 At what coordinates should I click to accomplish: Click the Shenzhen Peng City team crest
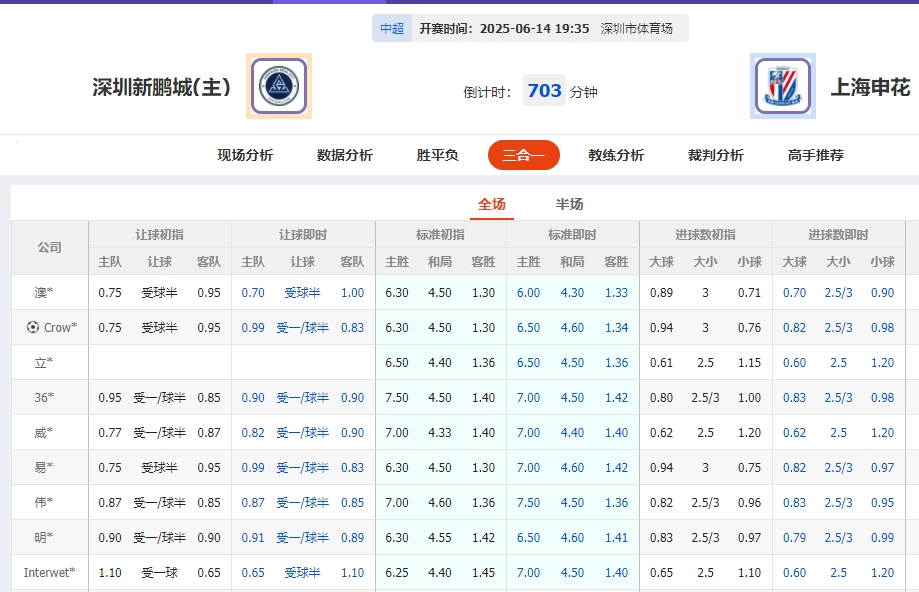277,86
